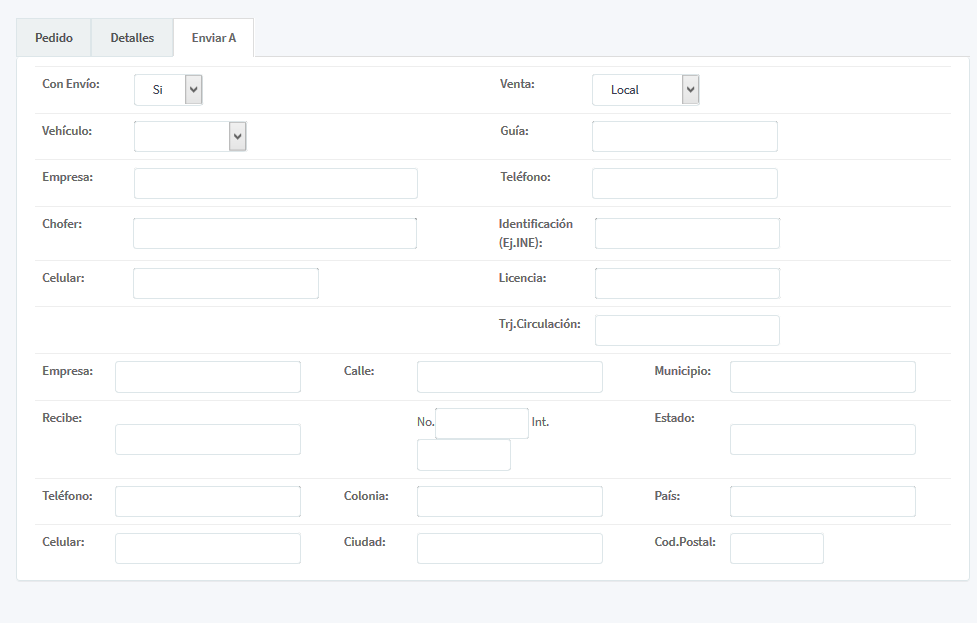Click the Trj.Circulación text field

[x=687, y=331]
